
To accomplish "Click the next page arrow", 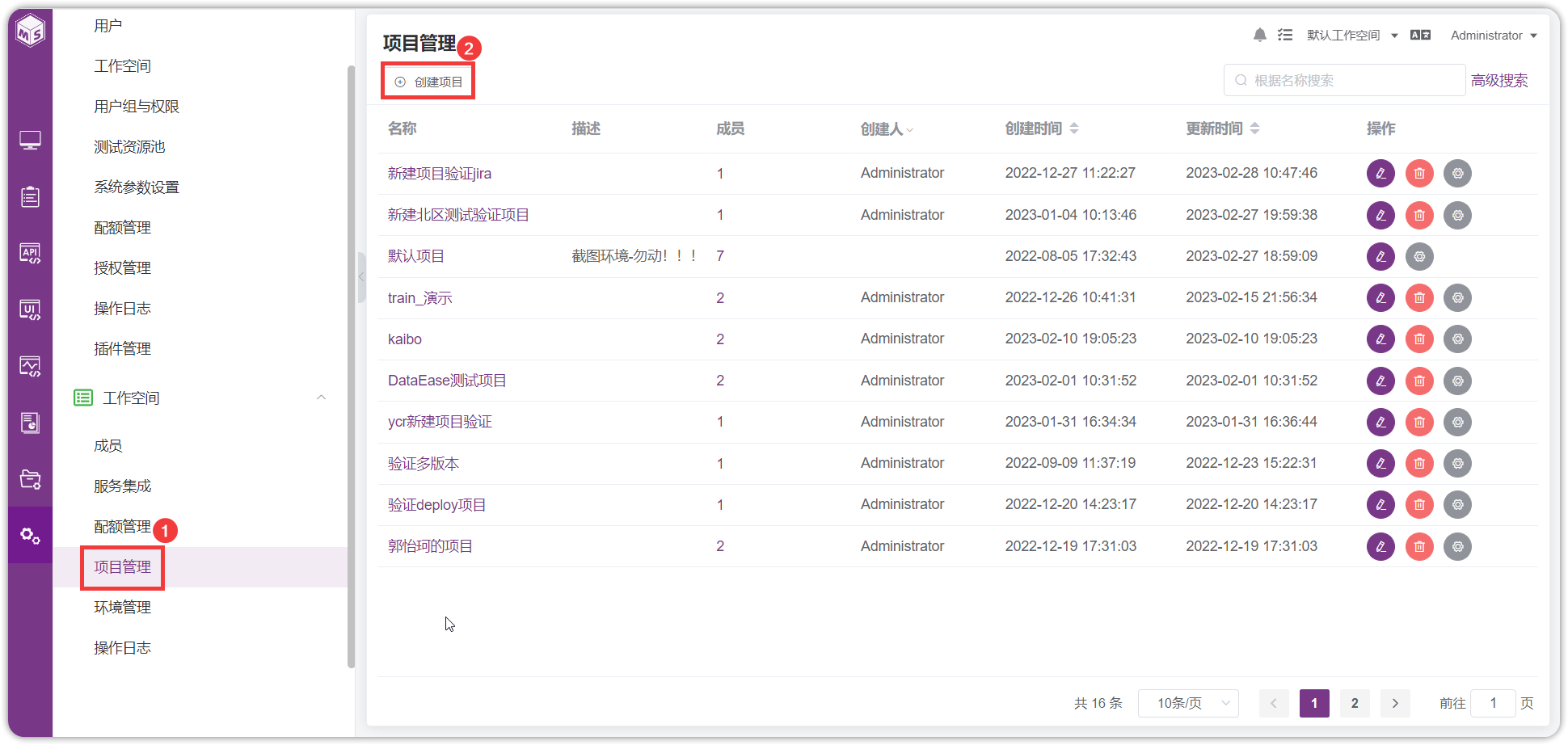I will tap(1395, 703).
